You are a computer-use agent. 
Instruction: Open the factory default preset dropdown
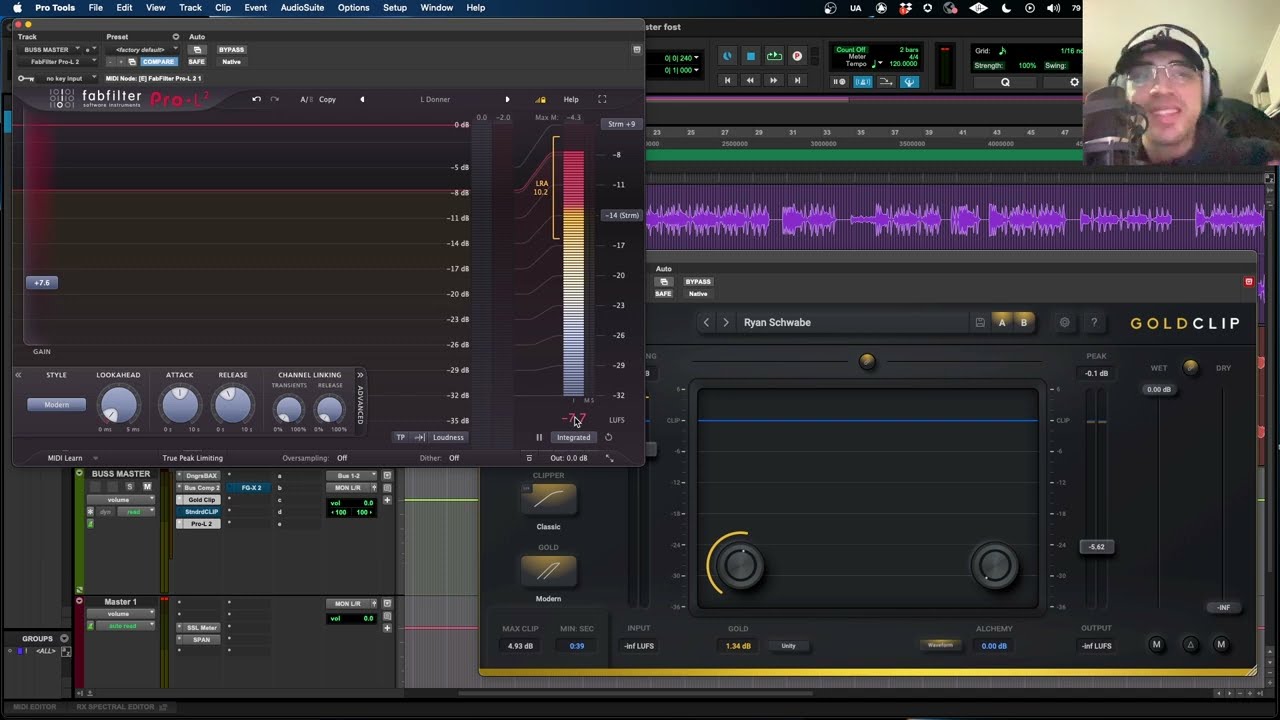pyautogui.click(x=140, y=49)
